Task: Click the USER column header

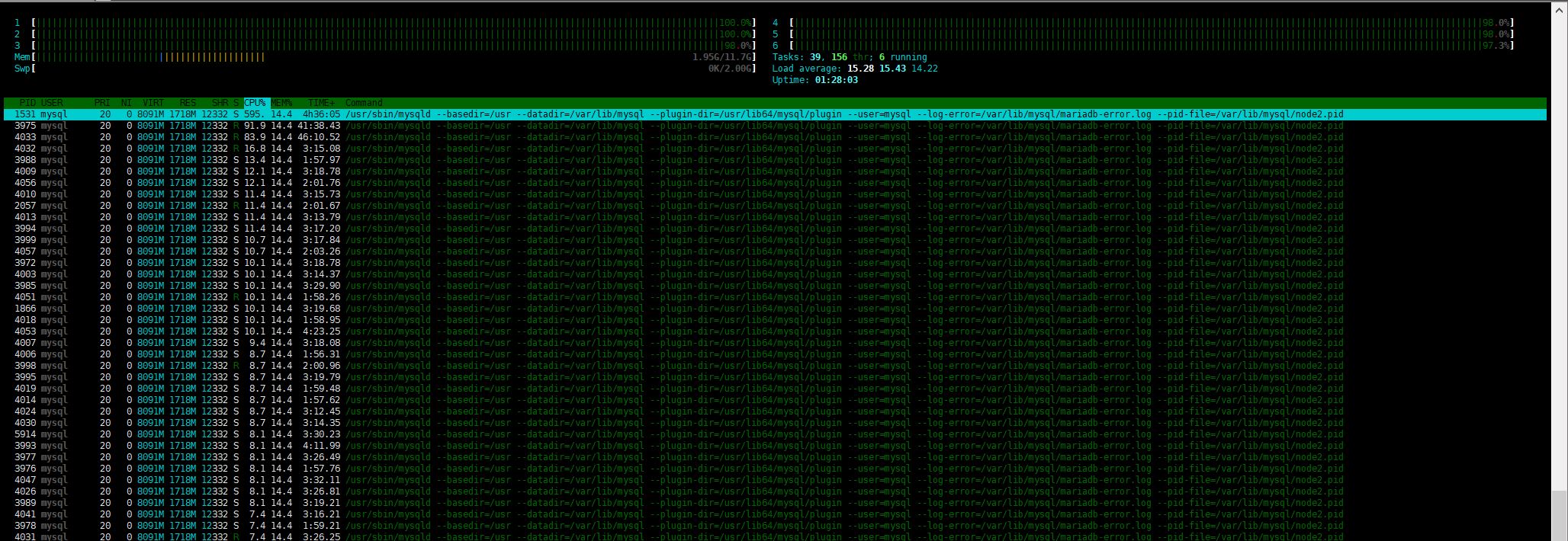Action: (x=52, y=103)
